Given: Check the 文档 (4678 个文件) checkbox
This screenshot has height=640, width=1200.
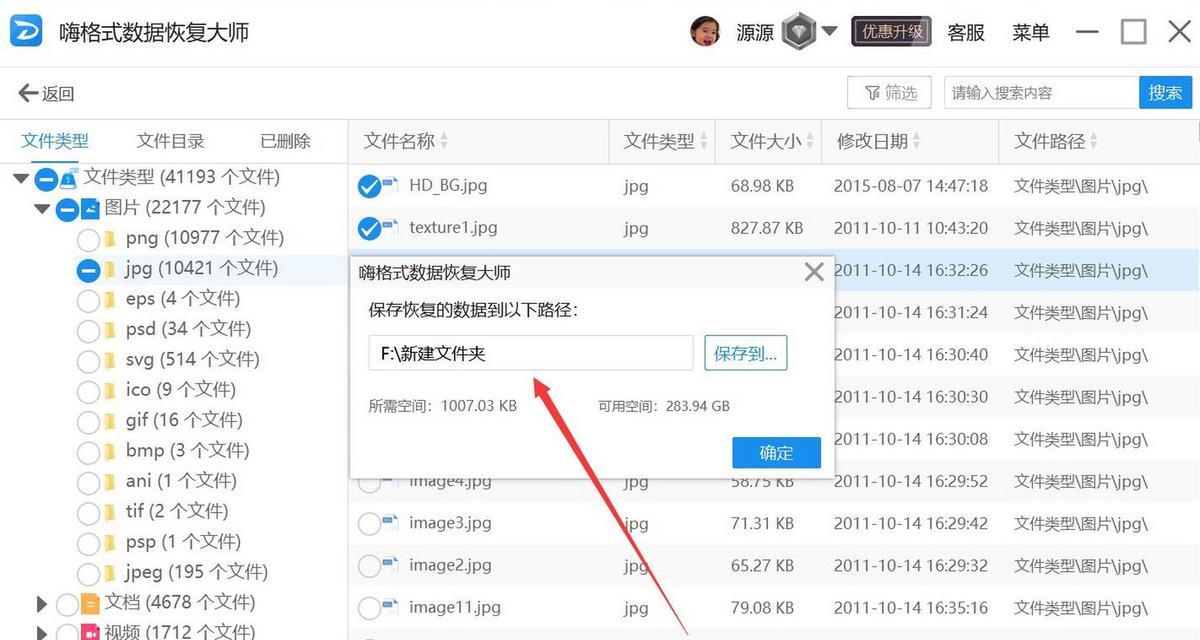Looking at the screenshot, I should (67, 604).
